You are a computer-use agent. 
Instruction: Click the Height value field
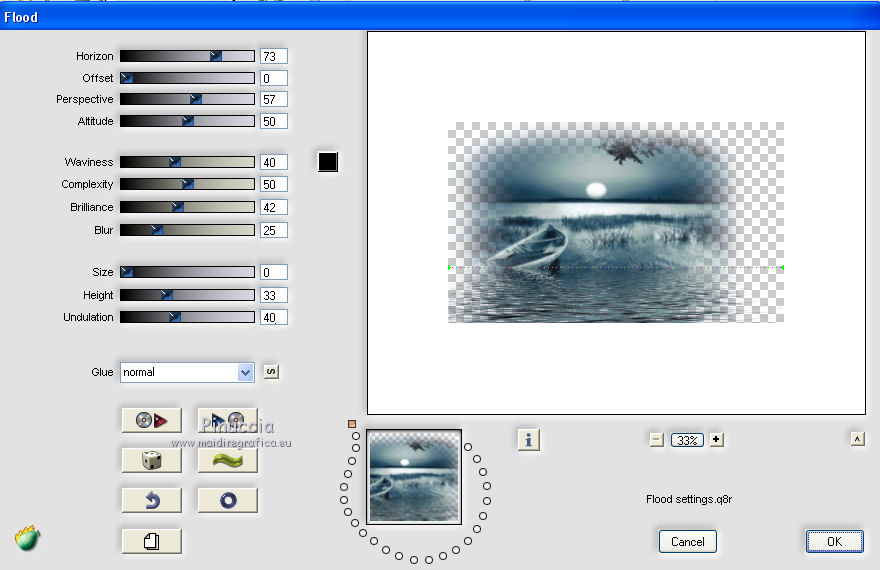274,295
